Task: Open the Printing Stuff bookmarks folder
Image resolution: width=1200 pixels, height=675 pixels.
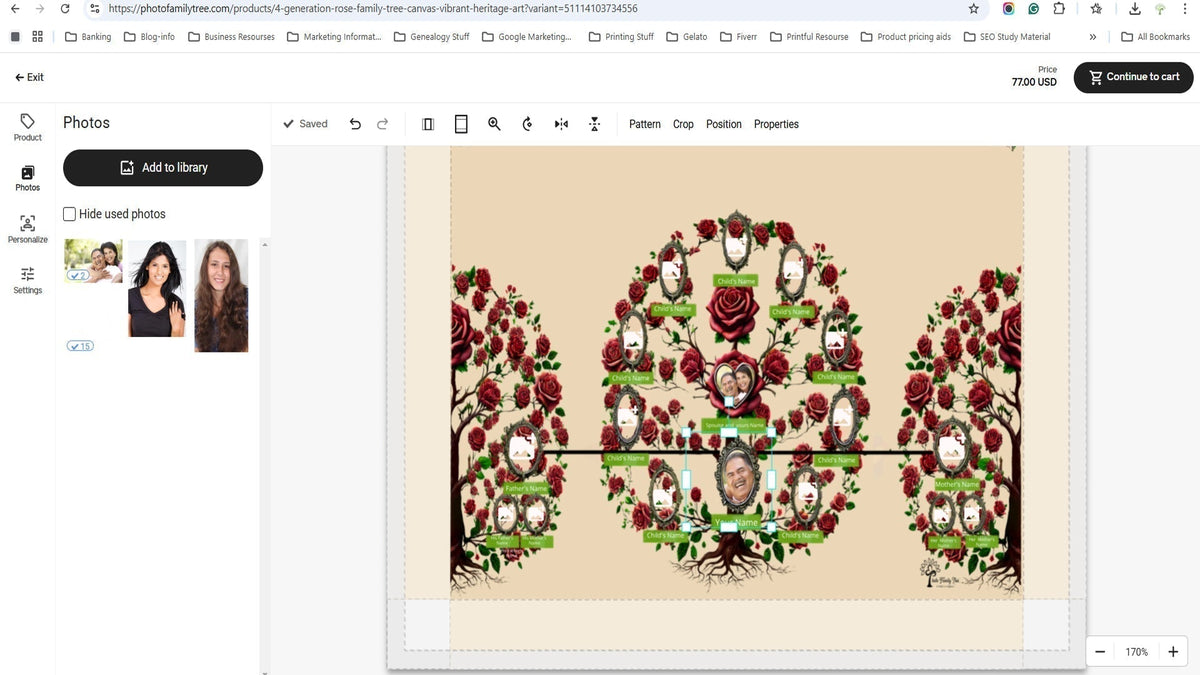Action: (x=621, y=37)
